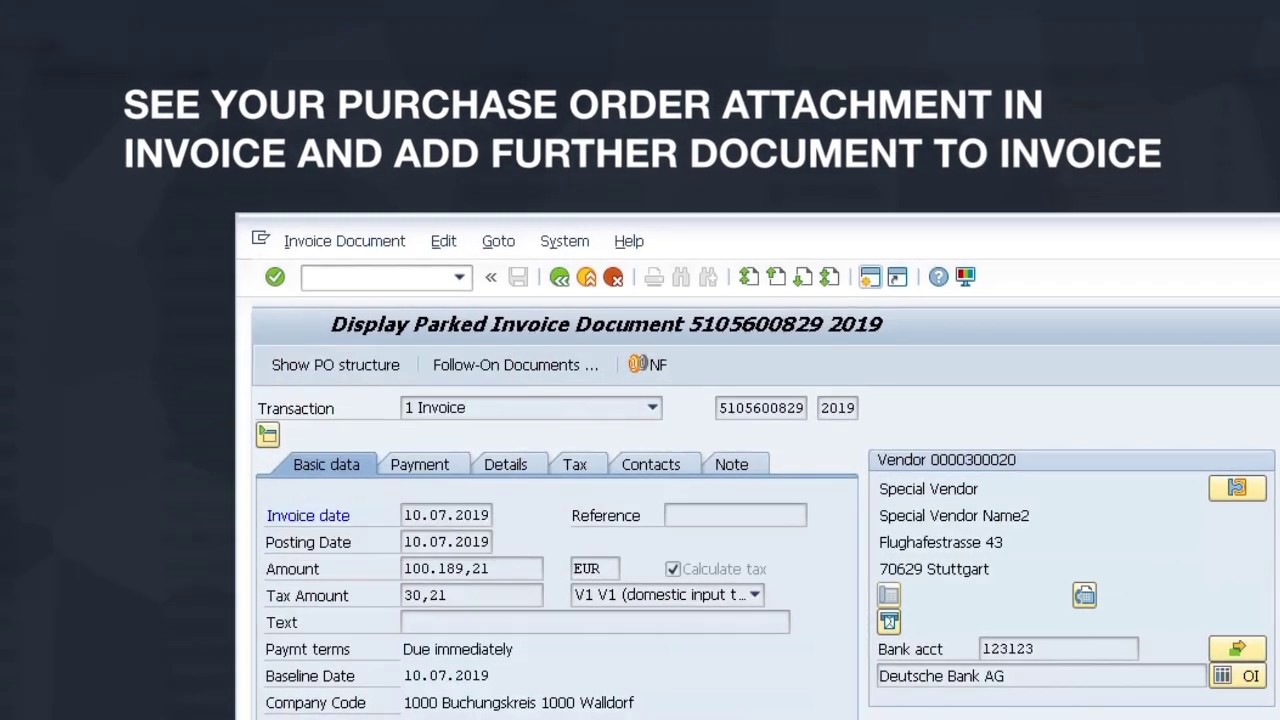Collapse the command field using the double-chevron
The height and width of the screenshot is (720, 1280).
(491, 277)
